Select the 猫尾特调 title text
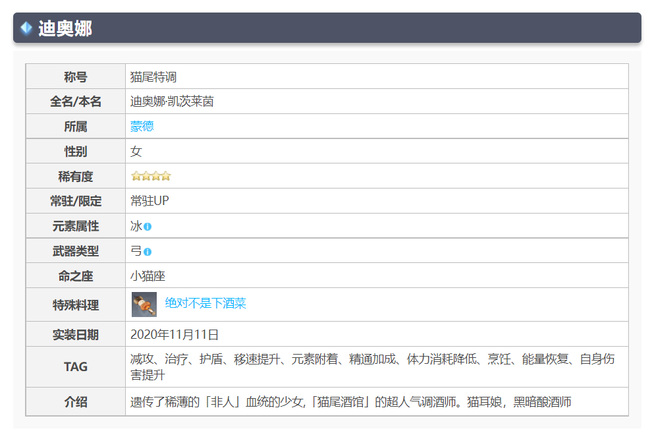Image resolution: width=650 pixels, height=437 pixels. pos(153,76)
